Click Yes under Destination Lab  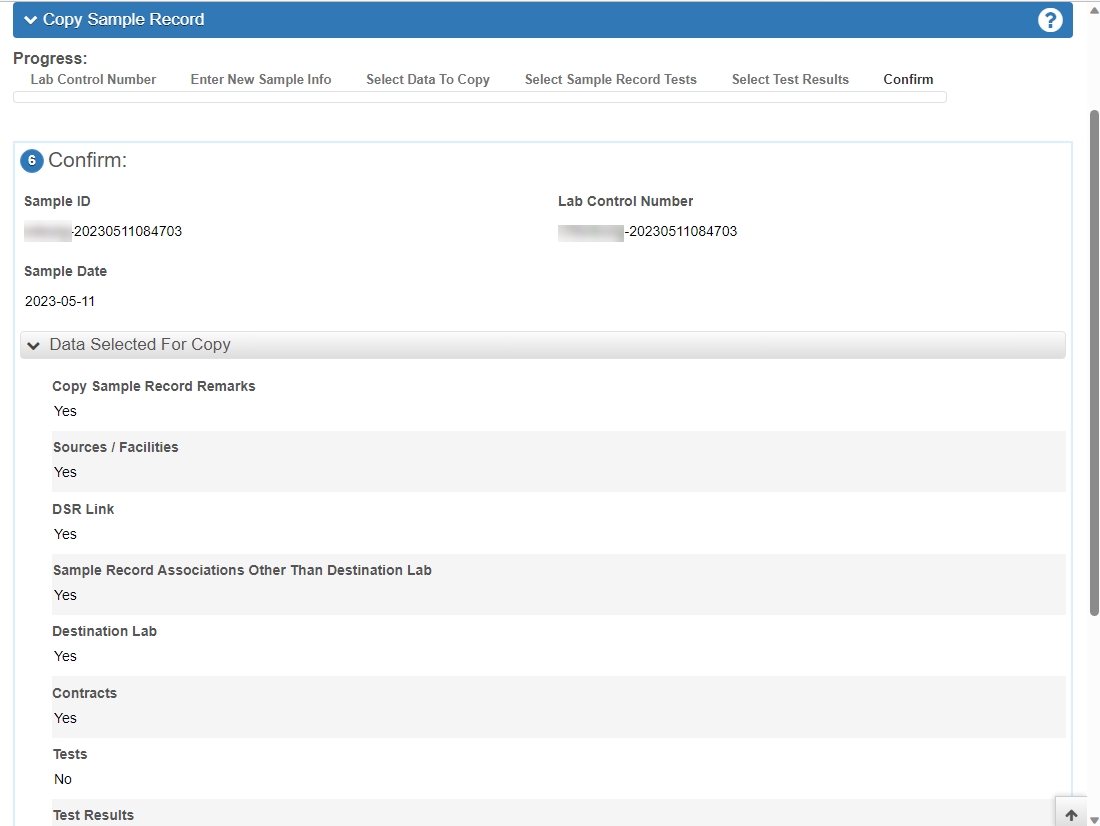click(65, 656)
